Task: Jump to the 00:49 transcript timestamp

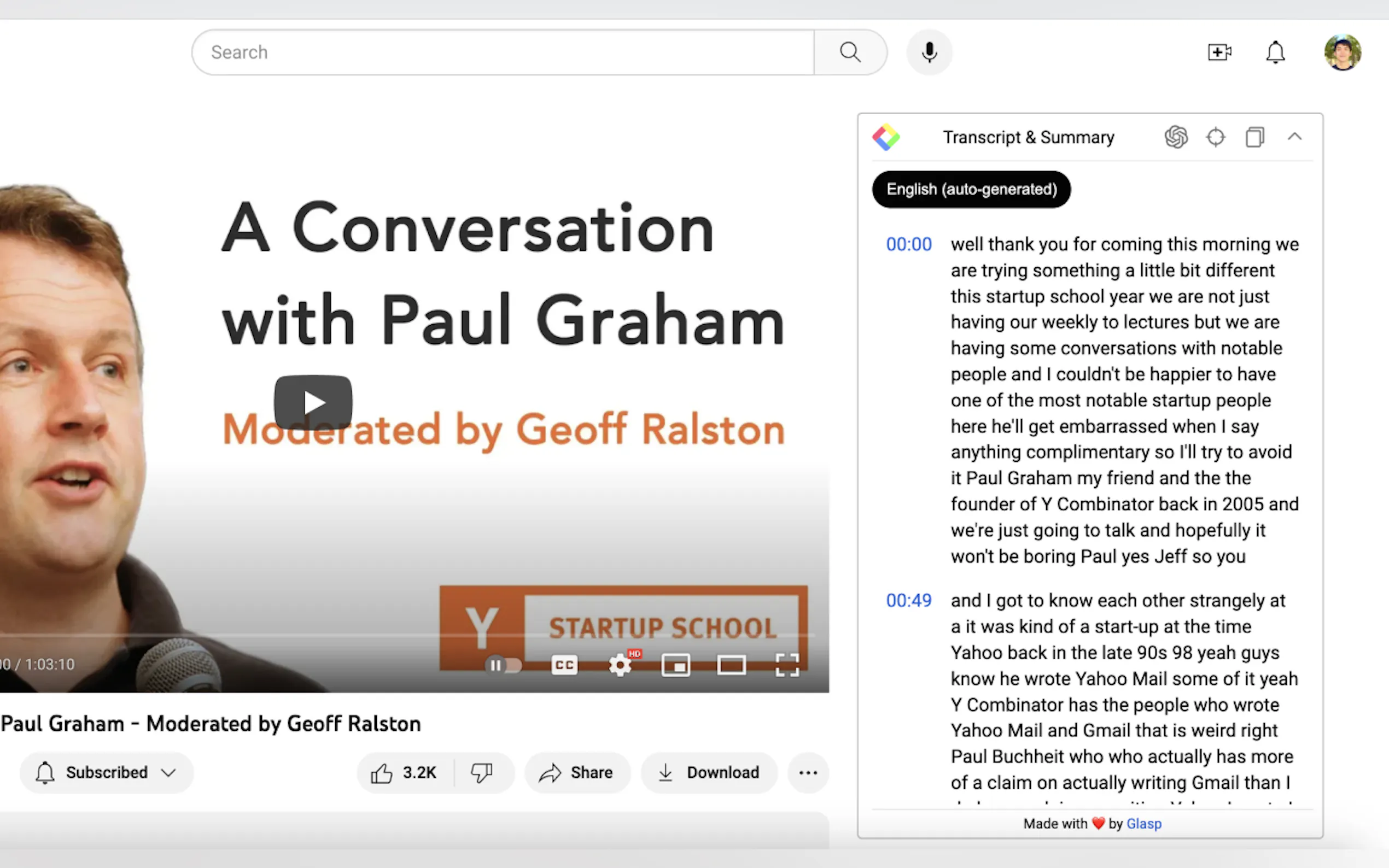Action: 908,601
